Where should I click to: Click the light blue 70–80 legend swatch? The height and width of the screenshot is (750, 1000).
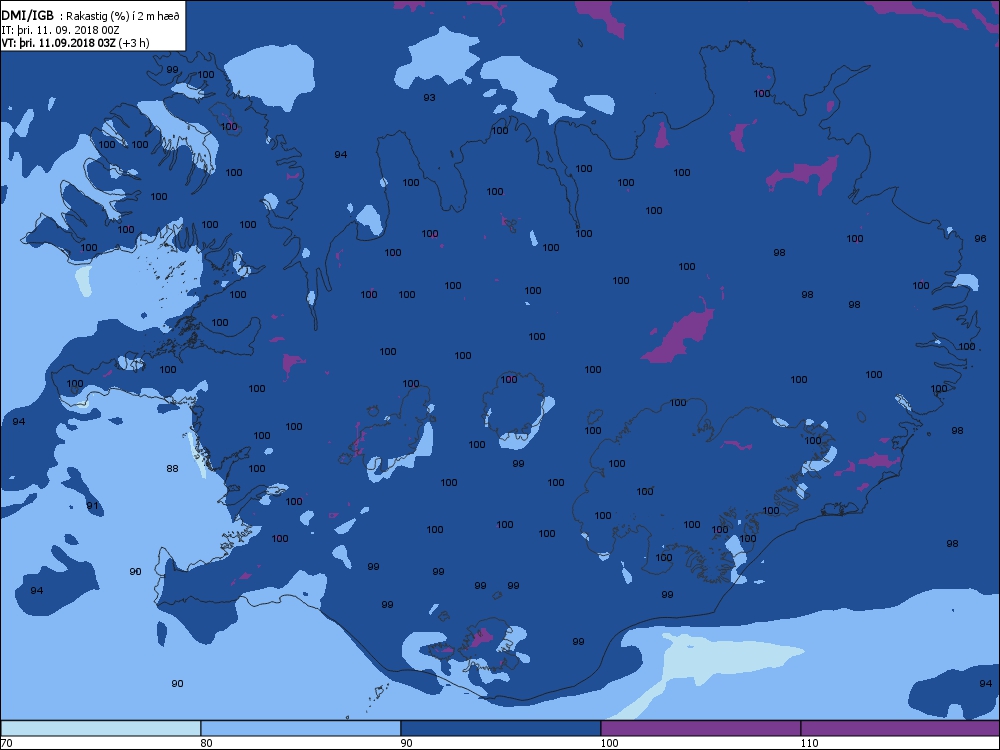(101, 728)
